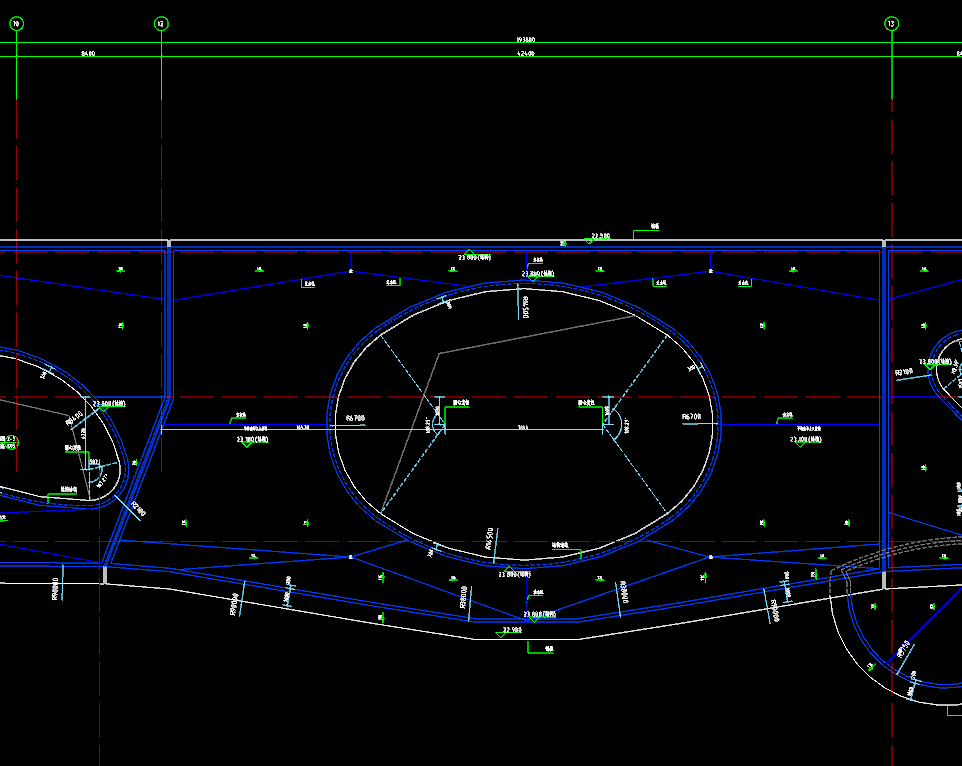Select grid axis bubble 13
Image resolution: width=962 pixels, height=766 pixels.
[891, 24]
